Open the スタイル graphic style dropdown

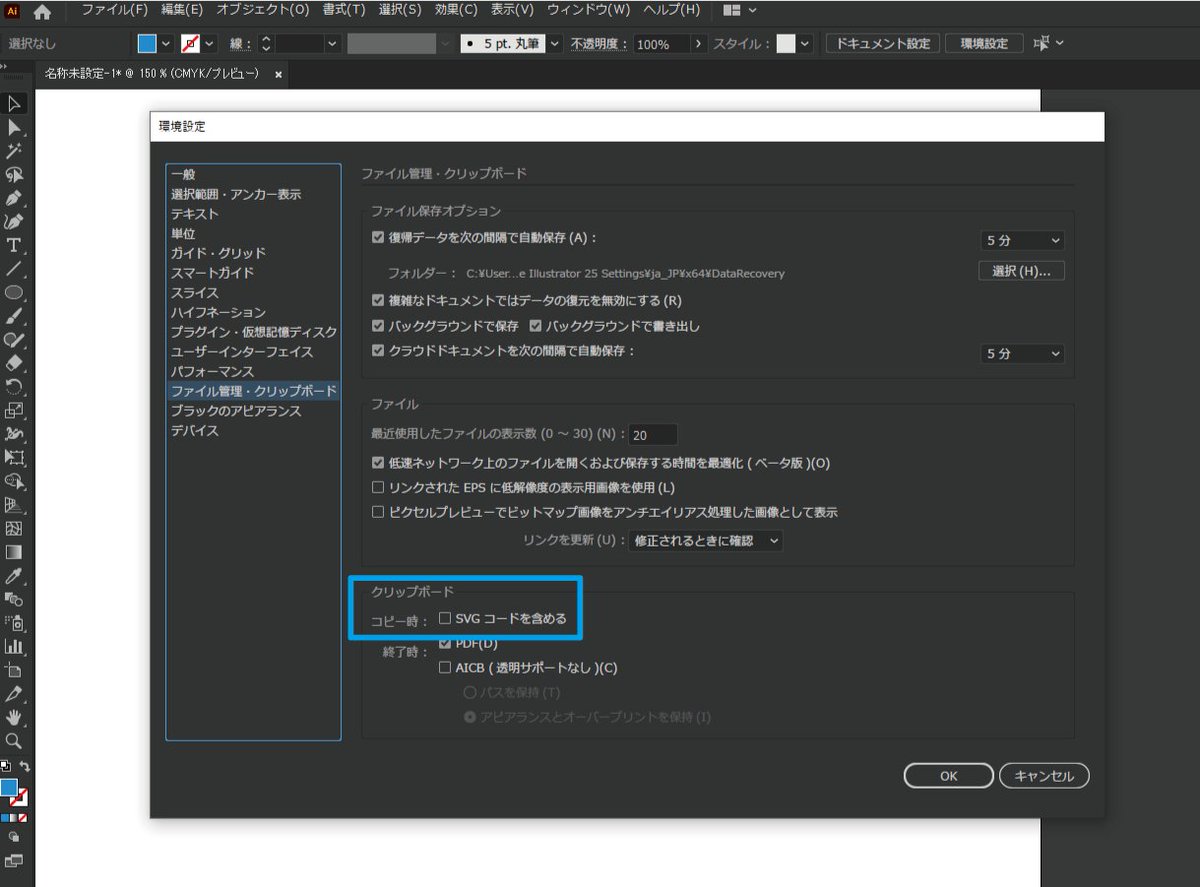point(805,44)
